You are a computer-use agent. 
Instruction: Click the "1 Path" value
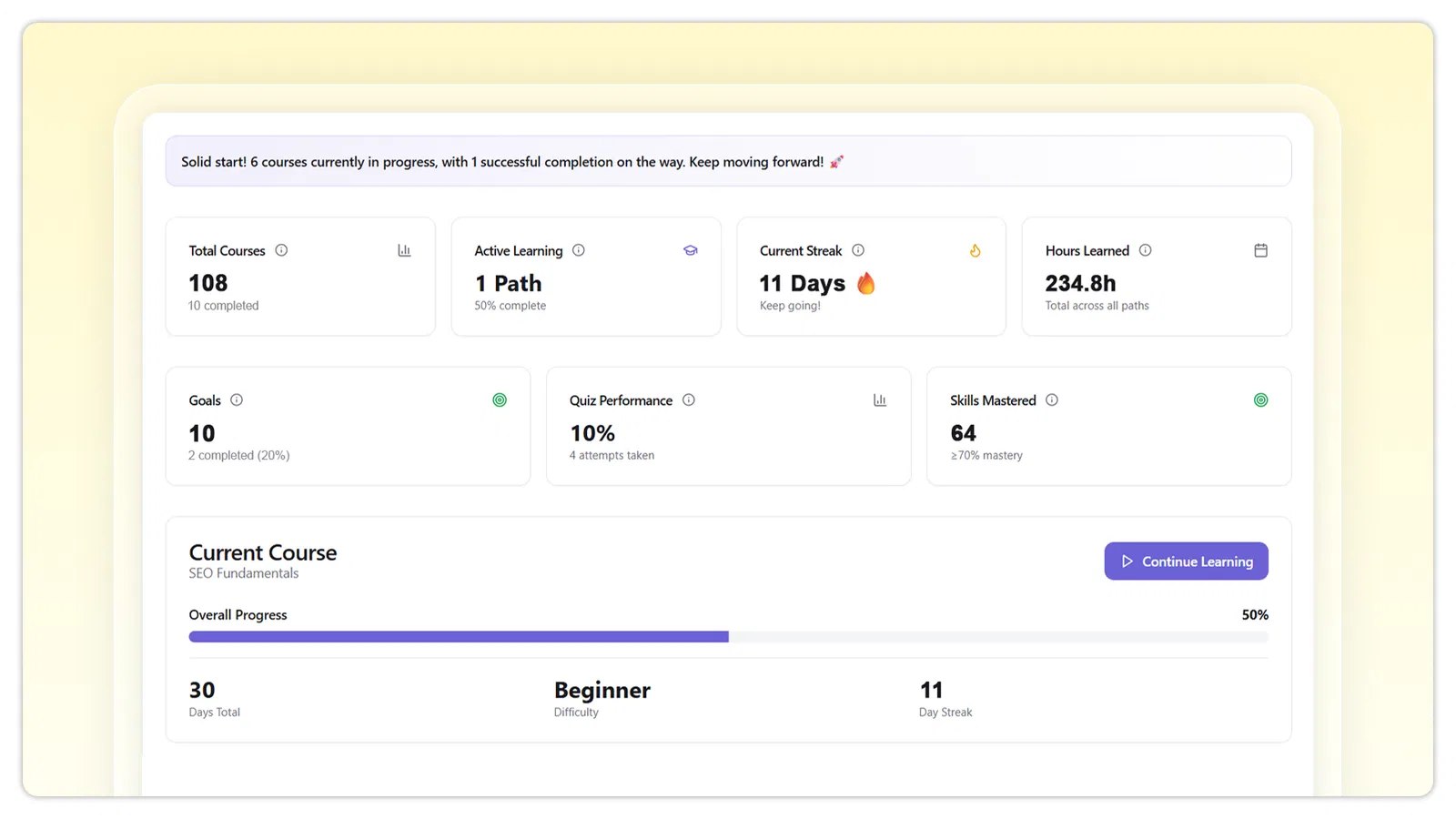[508, 284]
